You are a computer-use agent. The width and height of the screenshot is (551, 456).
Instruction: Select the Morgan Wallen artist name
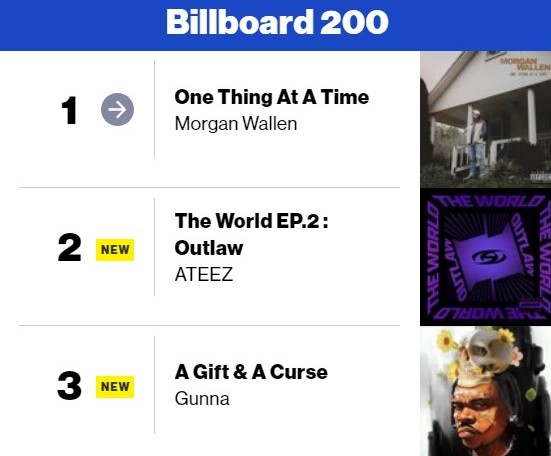click(x=236, y=124)
